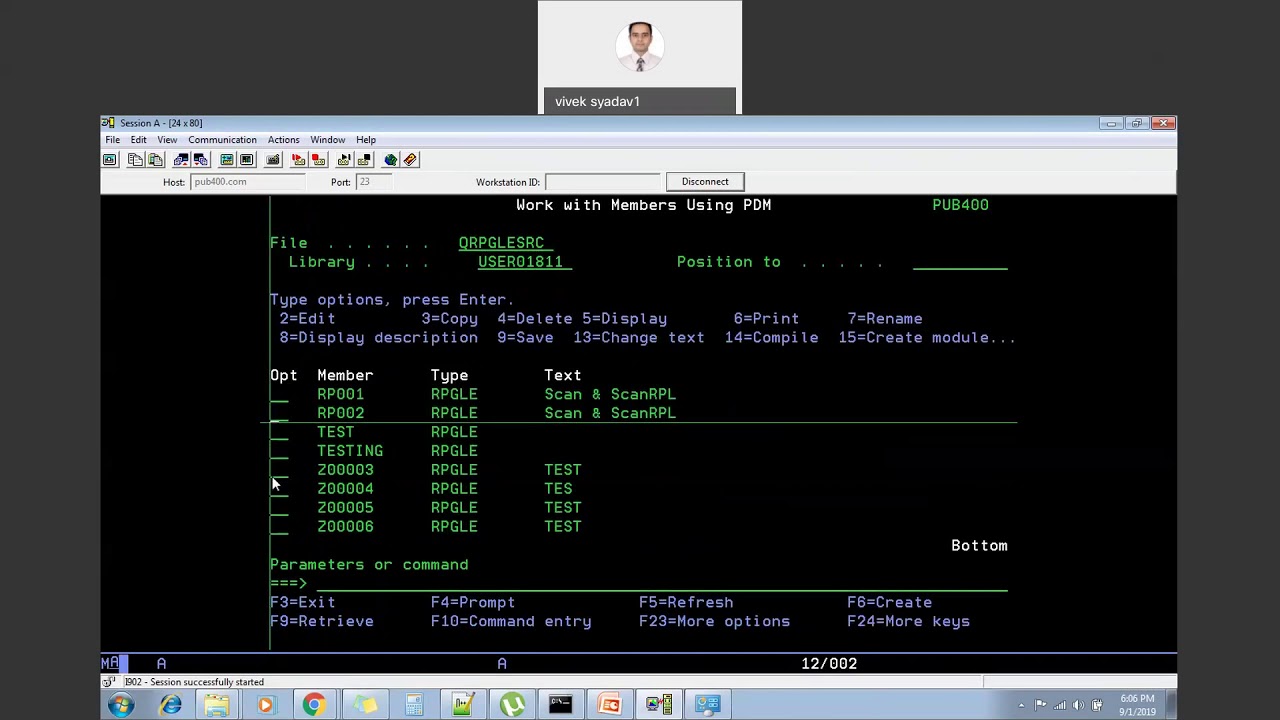This screenshot has width=1280, height=720.
Task: Click the Play macro toolbar icon
Action: 344,160
